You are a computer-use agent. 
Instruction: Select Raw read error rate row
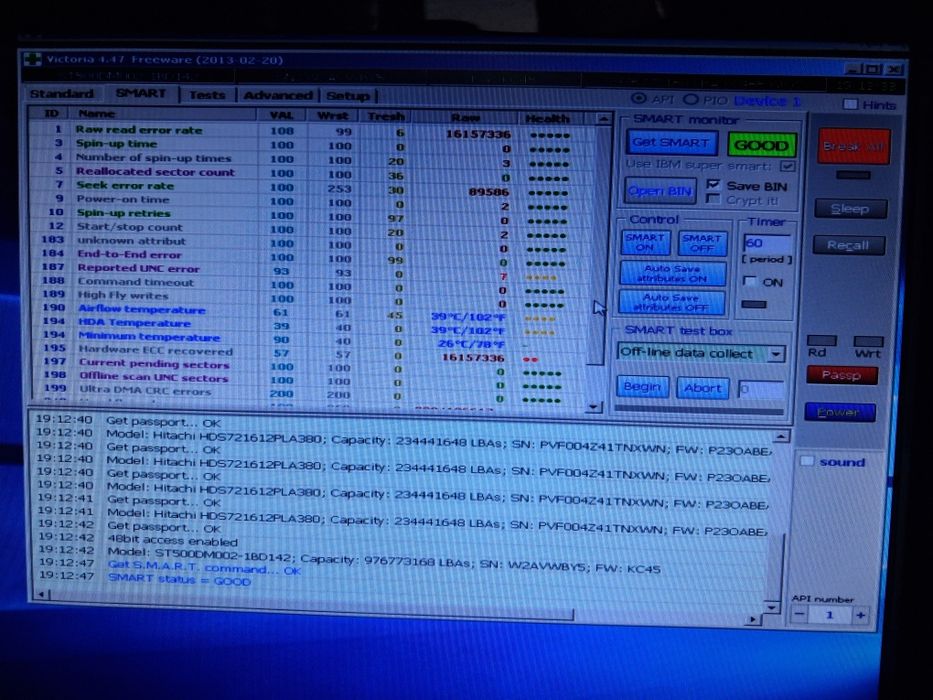pyautogui.click(x=308, y=132)
